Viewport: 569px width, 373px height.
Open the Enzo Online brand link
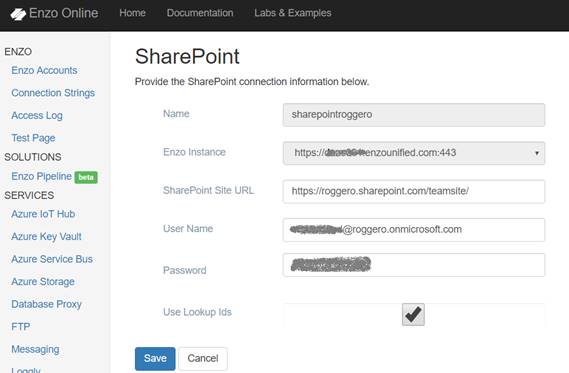(x=54, y=13)
